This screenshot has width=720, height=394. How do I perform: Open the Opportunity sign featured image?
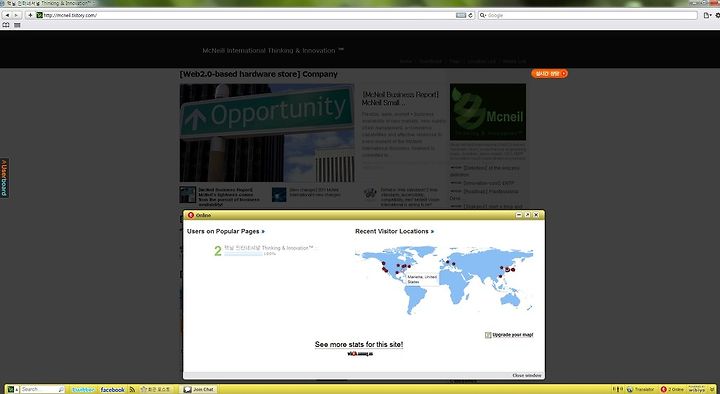(267, 133)
